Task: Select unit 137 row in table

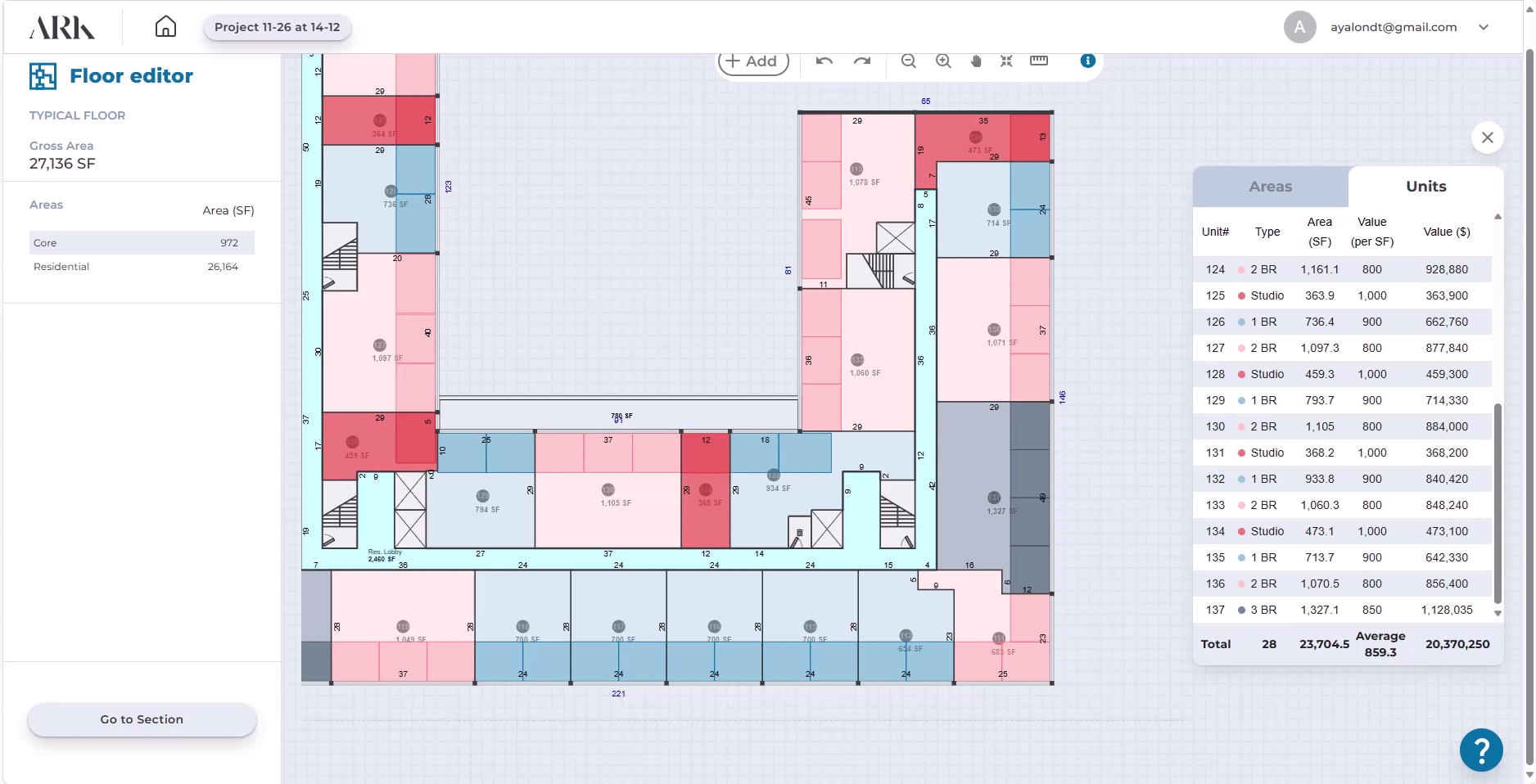Action: point(1343,610)
